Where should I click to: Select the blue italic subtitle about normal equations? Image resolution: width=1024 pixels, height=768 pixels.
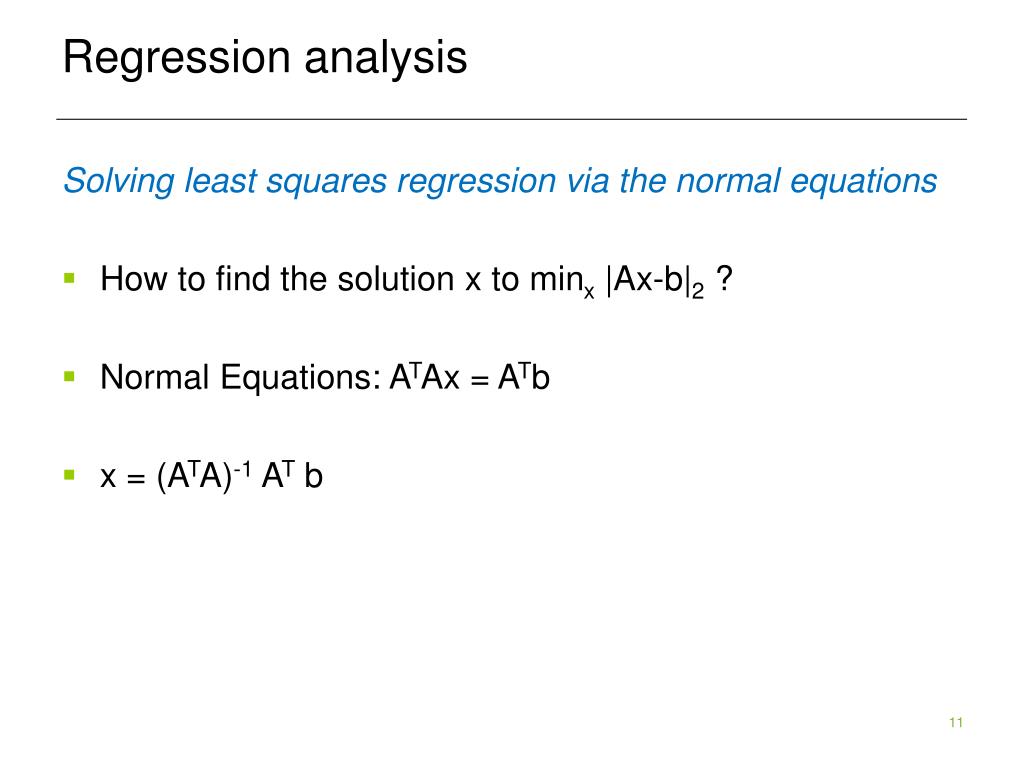point(500,181)
